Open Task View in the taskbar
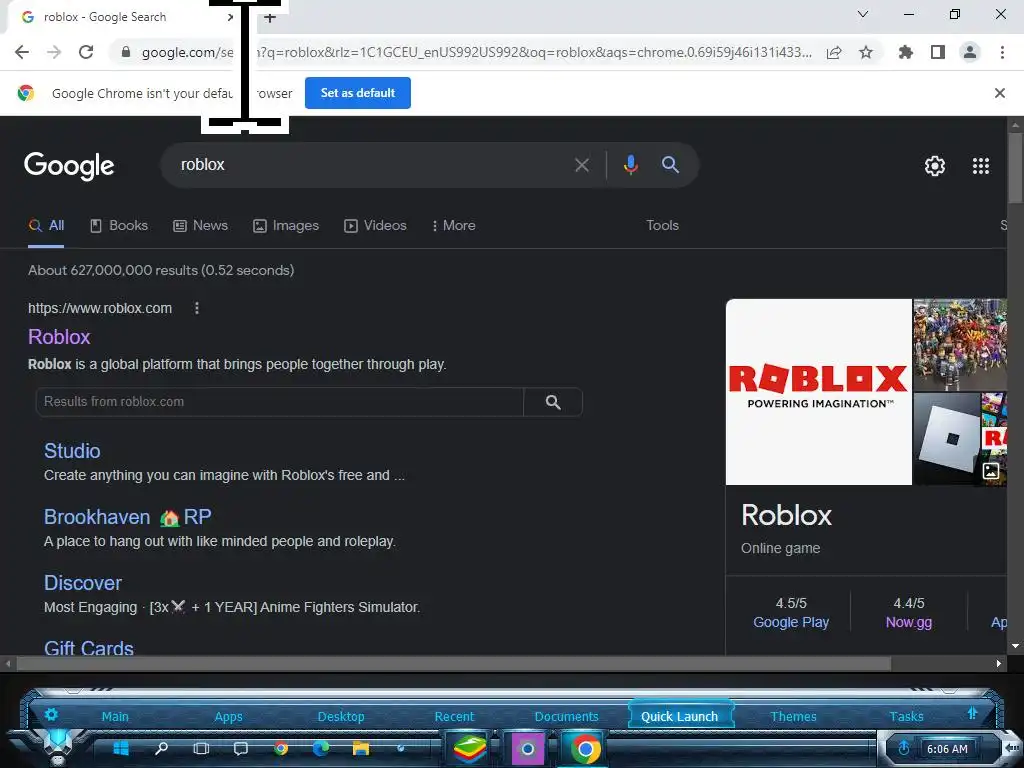1024x768 pixels. (201, 748)
